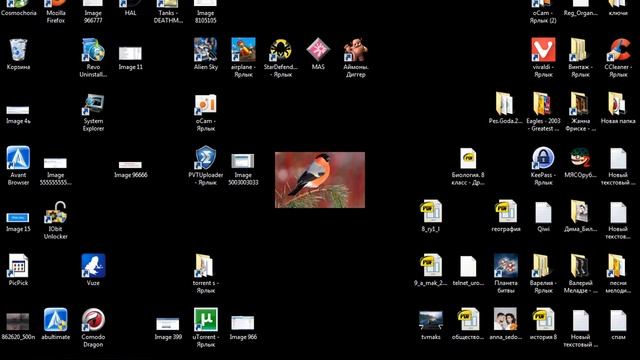Select Image 555555555 file
This screenshot has width=640, height=360.
tap(55, 163)
